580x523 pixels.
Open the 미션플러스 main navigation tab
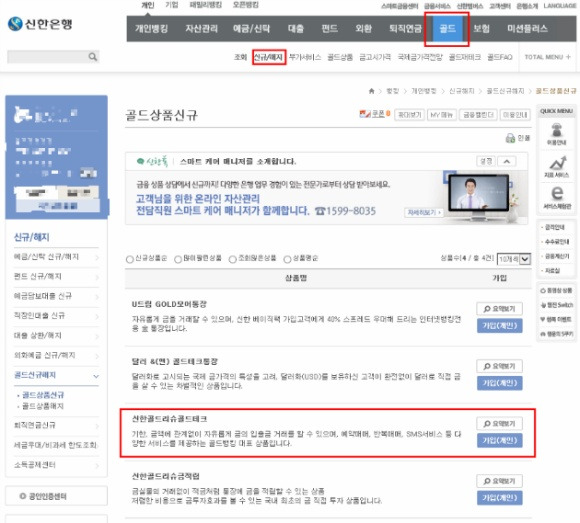pos(527,28)
